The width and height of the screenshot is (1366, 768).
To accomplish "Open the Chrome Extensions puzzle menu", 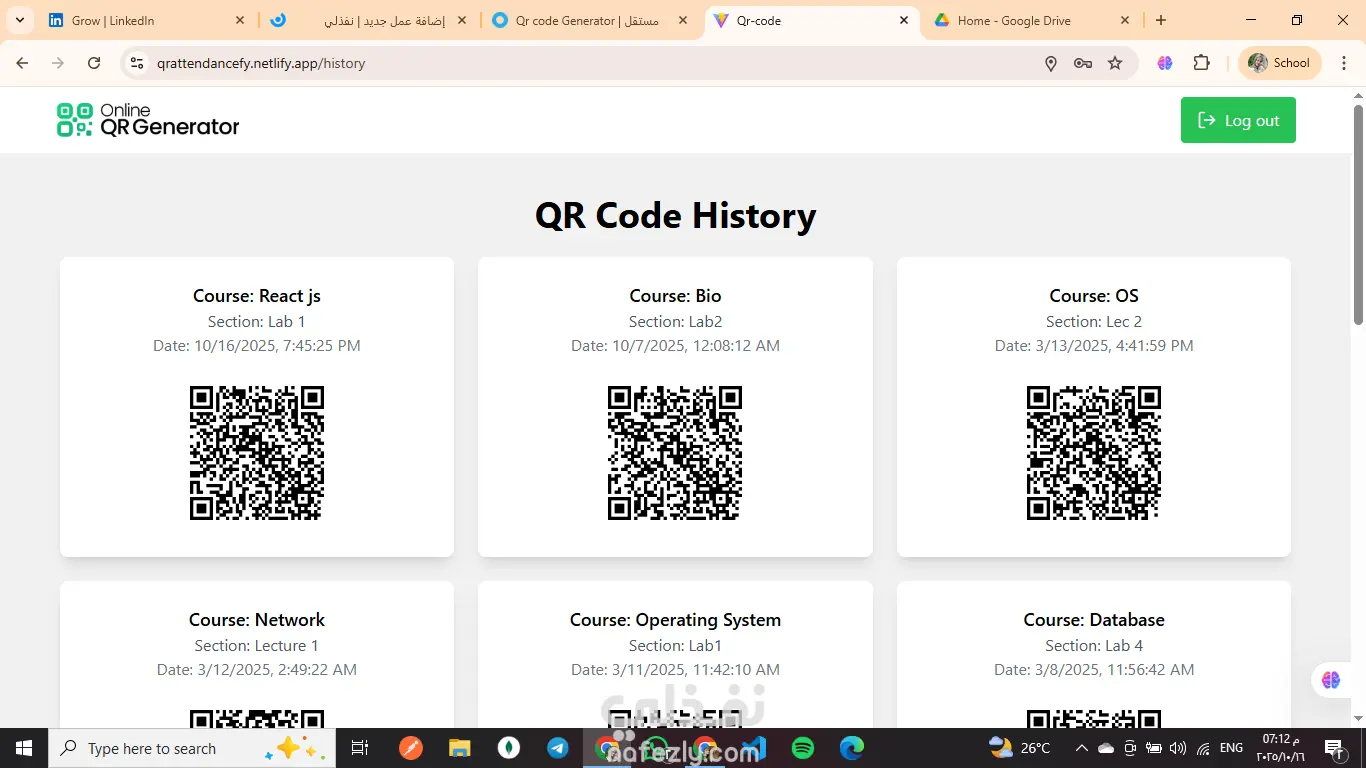I will 1202,63.
